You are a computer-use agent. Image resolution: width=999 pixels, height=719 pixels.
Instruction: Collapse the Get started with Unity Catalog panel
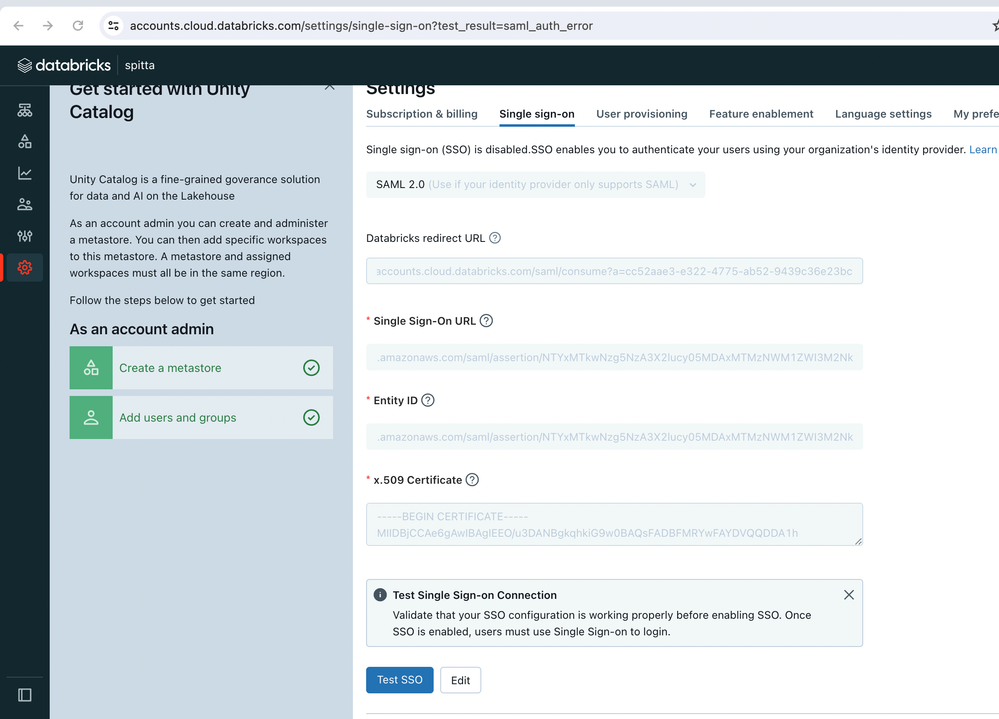(x=329, y=88)
